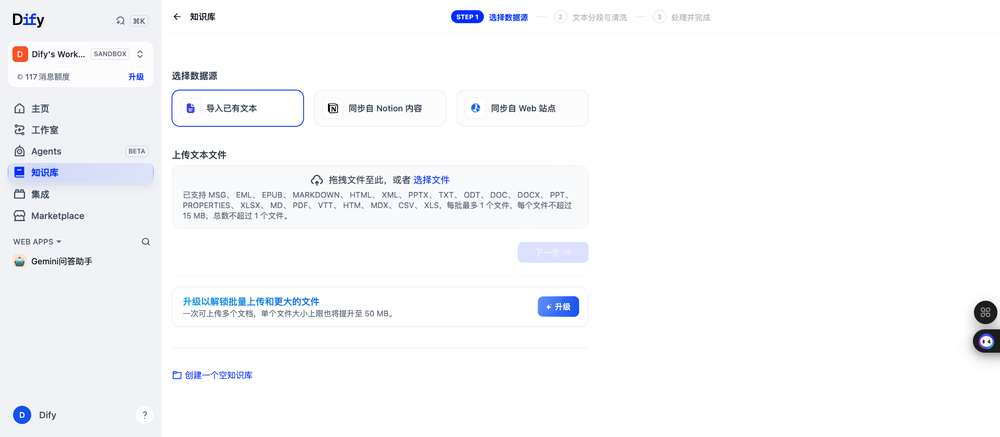Click the book icon beside 知识库

tap(20, 173)
